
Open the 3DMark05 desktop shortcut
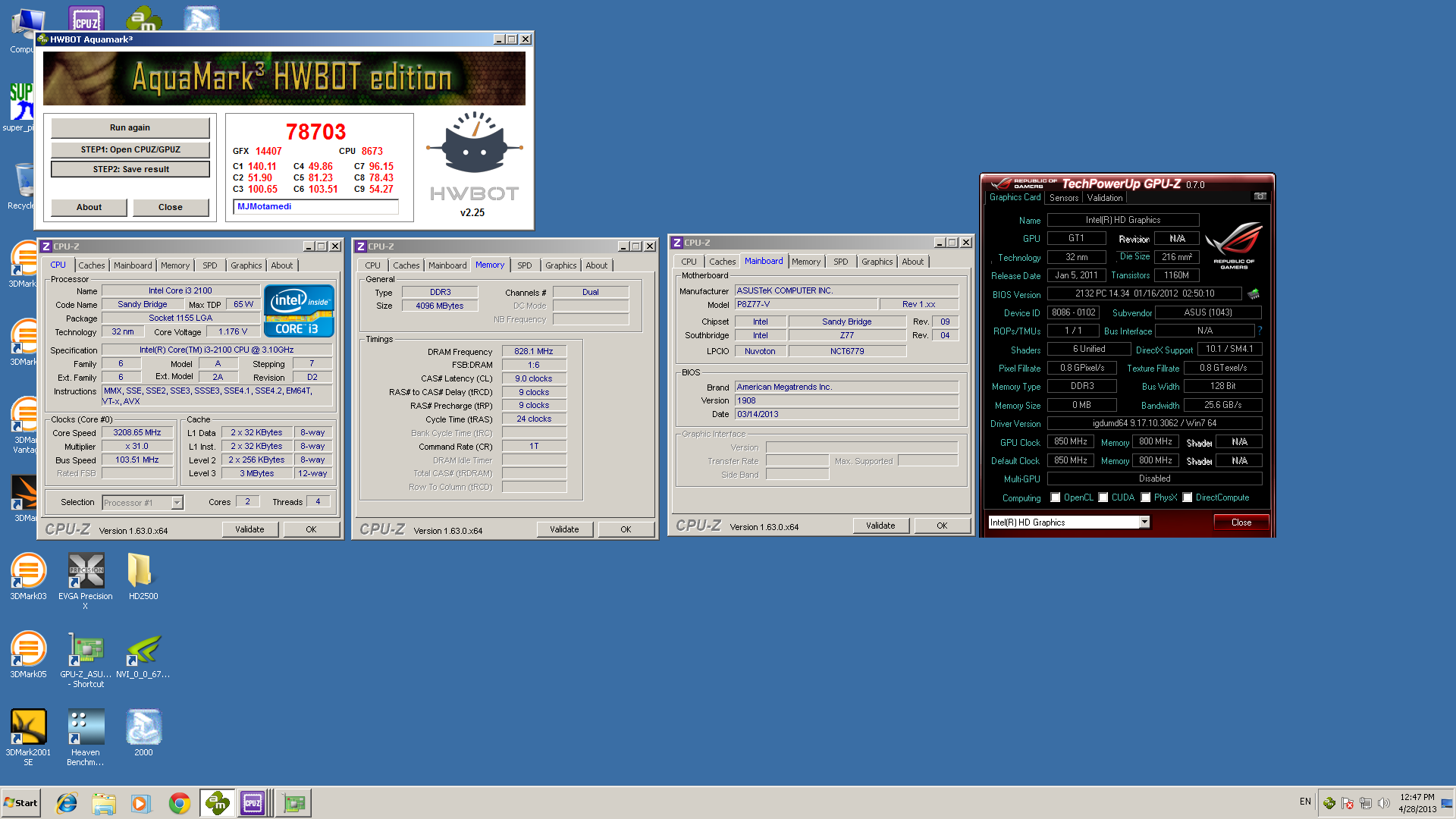[x=28, y=654]
